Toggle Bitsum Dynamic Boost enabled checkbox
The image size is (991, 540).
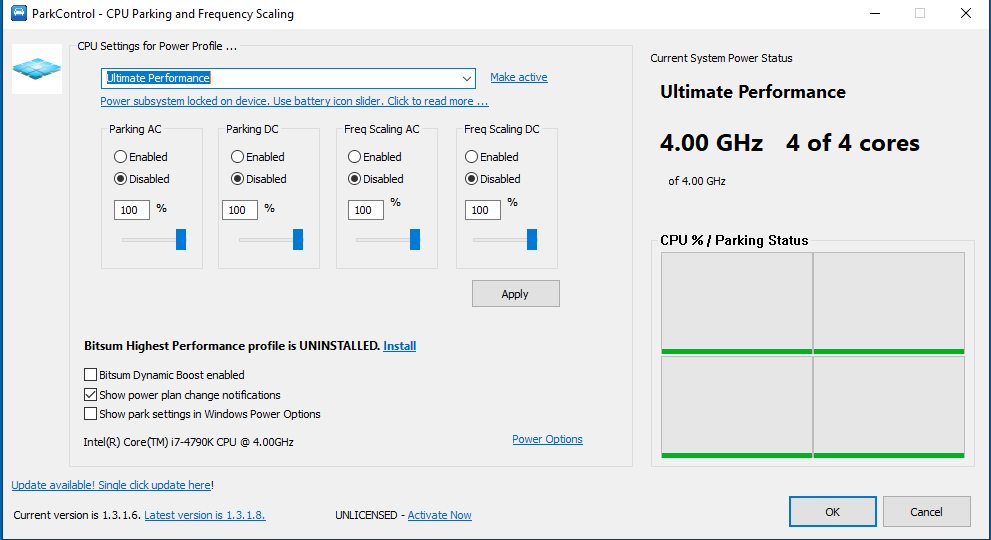(x=90, y=375)
